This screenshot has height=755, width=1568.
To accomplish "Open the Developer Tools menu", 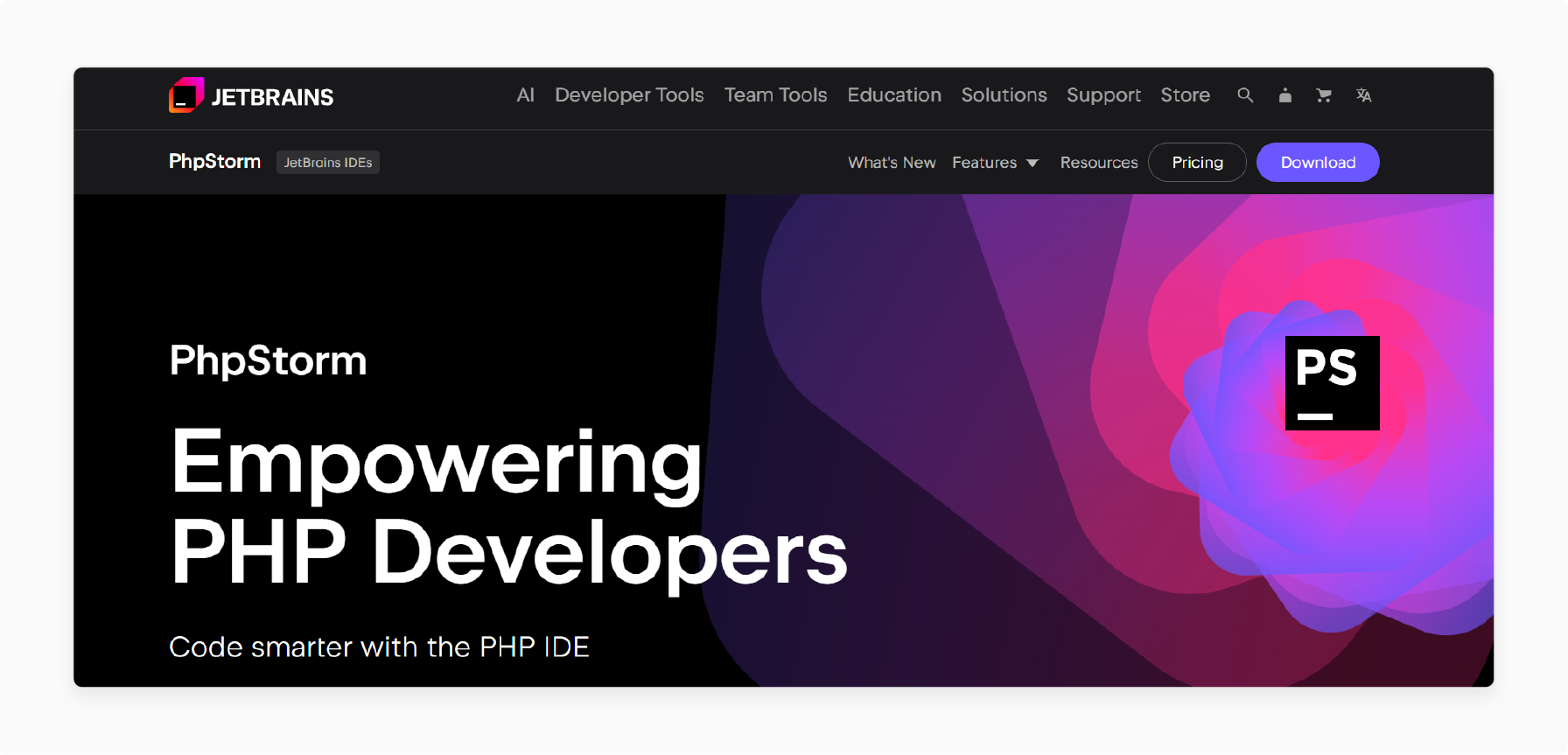I will click(629, 95).
